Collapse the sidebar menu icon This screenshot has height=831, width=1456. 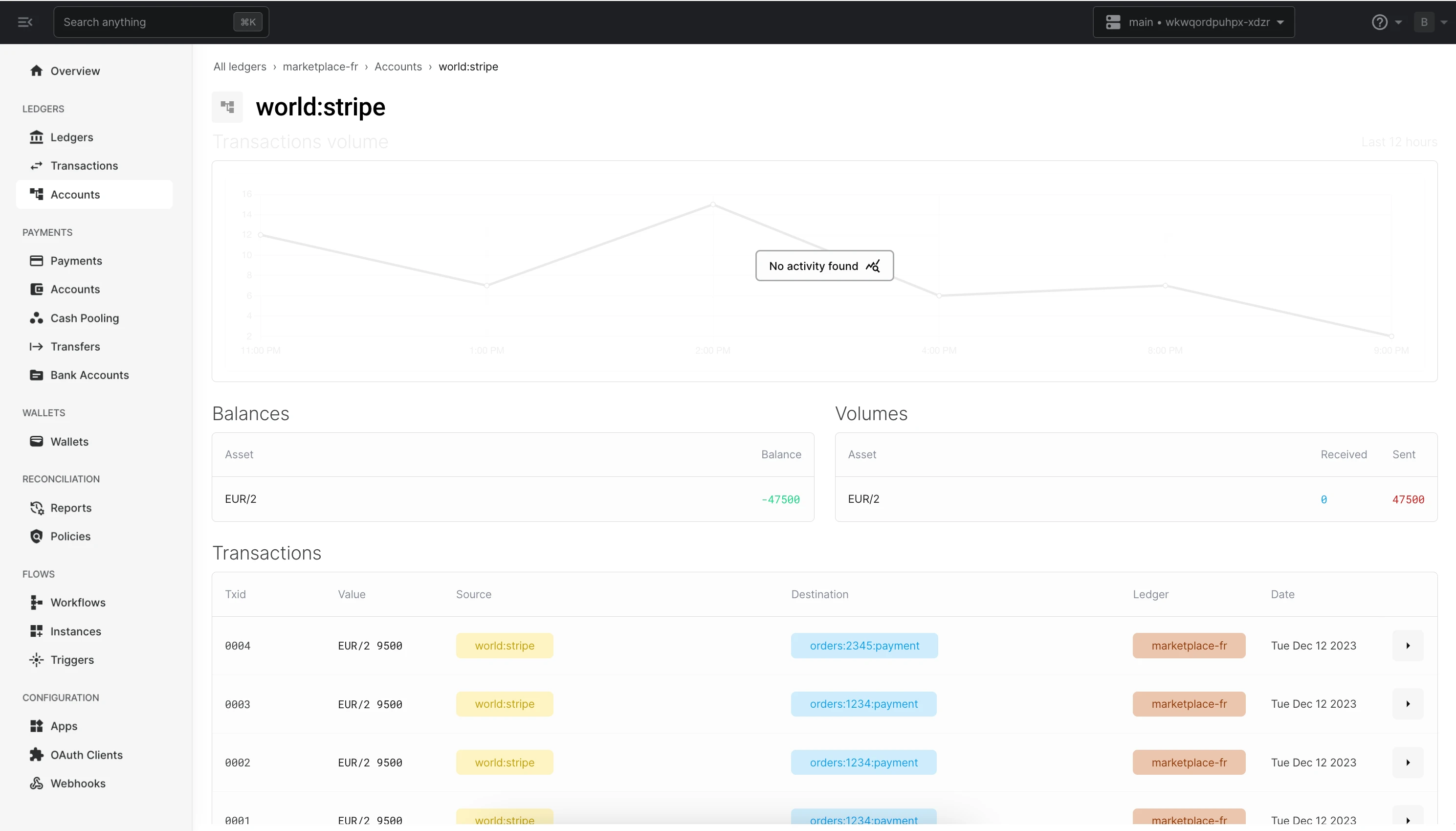[x=25, y=22]
